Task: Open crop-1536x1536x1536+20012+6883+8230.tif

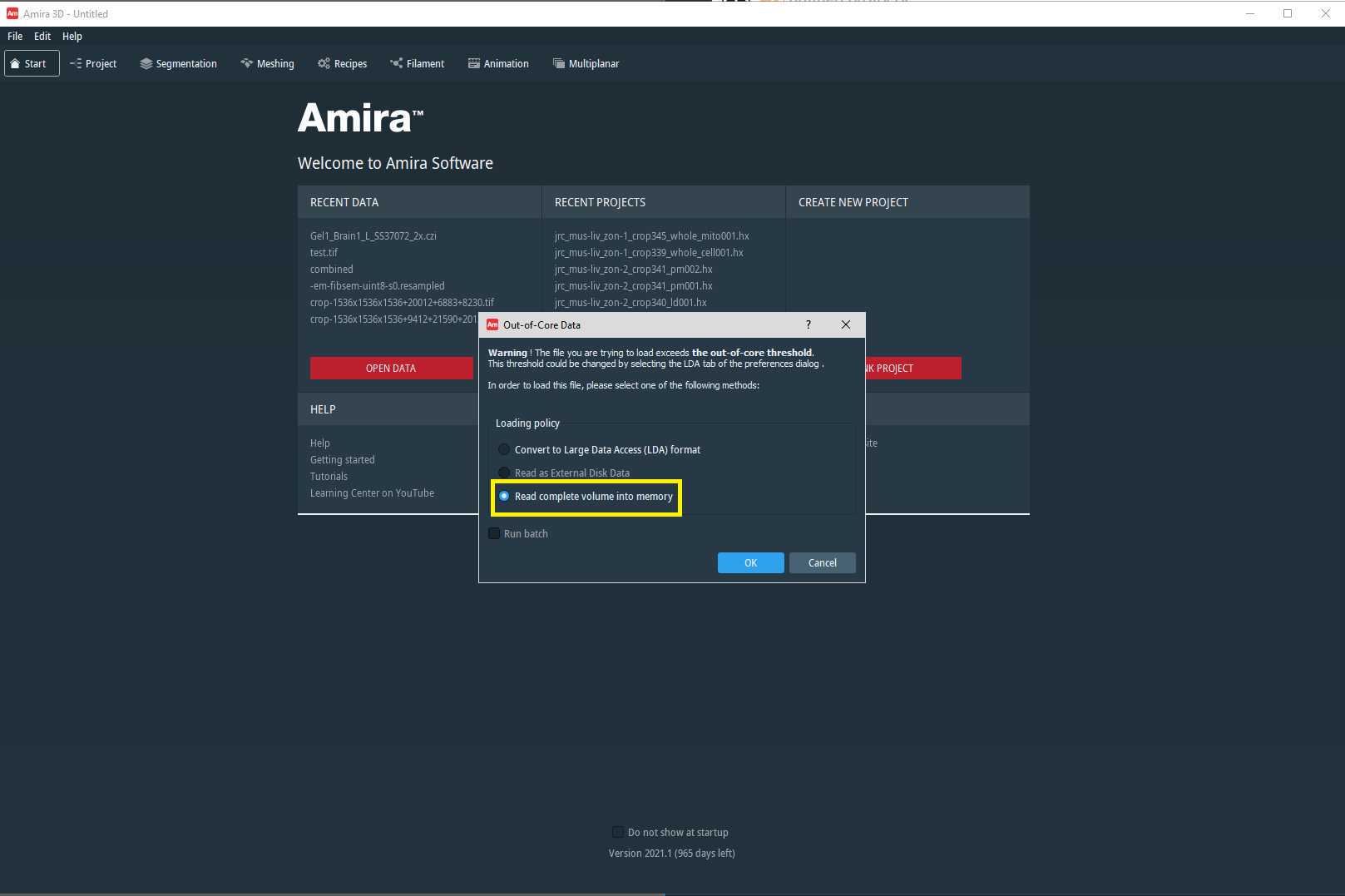Action: pos(402,302)
